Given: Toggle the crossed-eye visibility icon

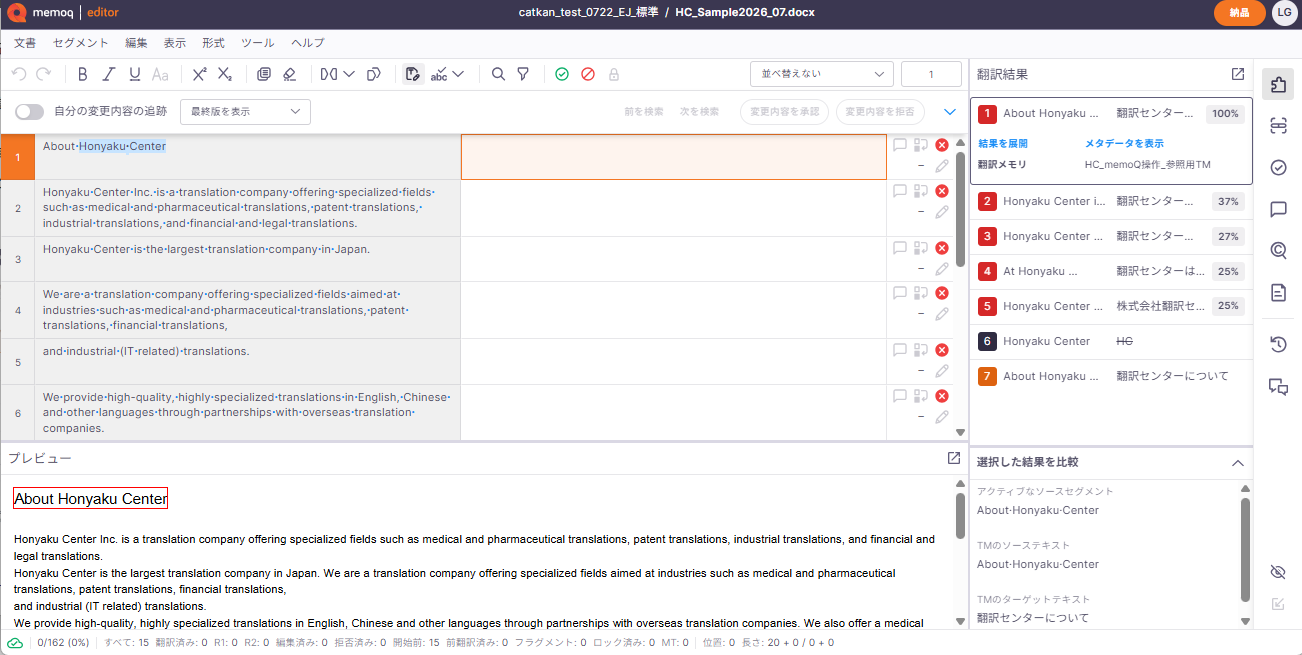Looking at the screenshot, I should click(x=1277, y=572).
